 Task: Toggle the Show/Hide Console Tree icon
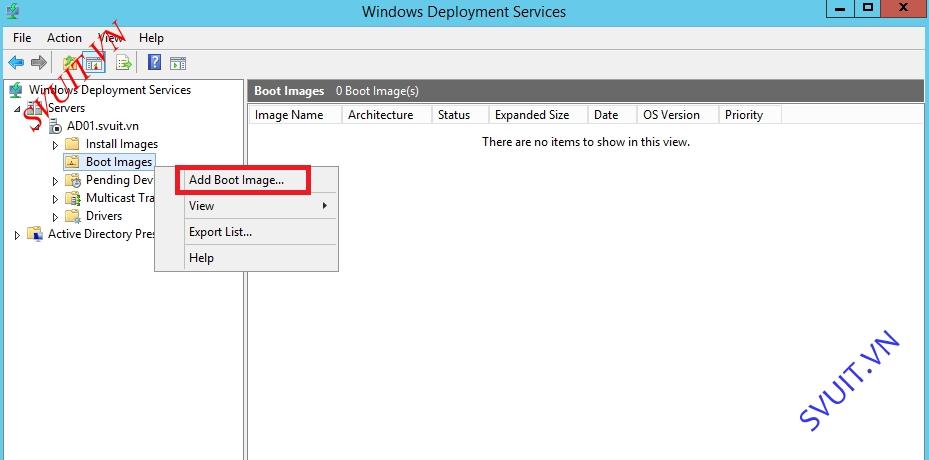(x=94, y=62)
